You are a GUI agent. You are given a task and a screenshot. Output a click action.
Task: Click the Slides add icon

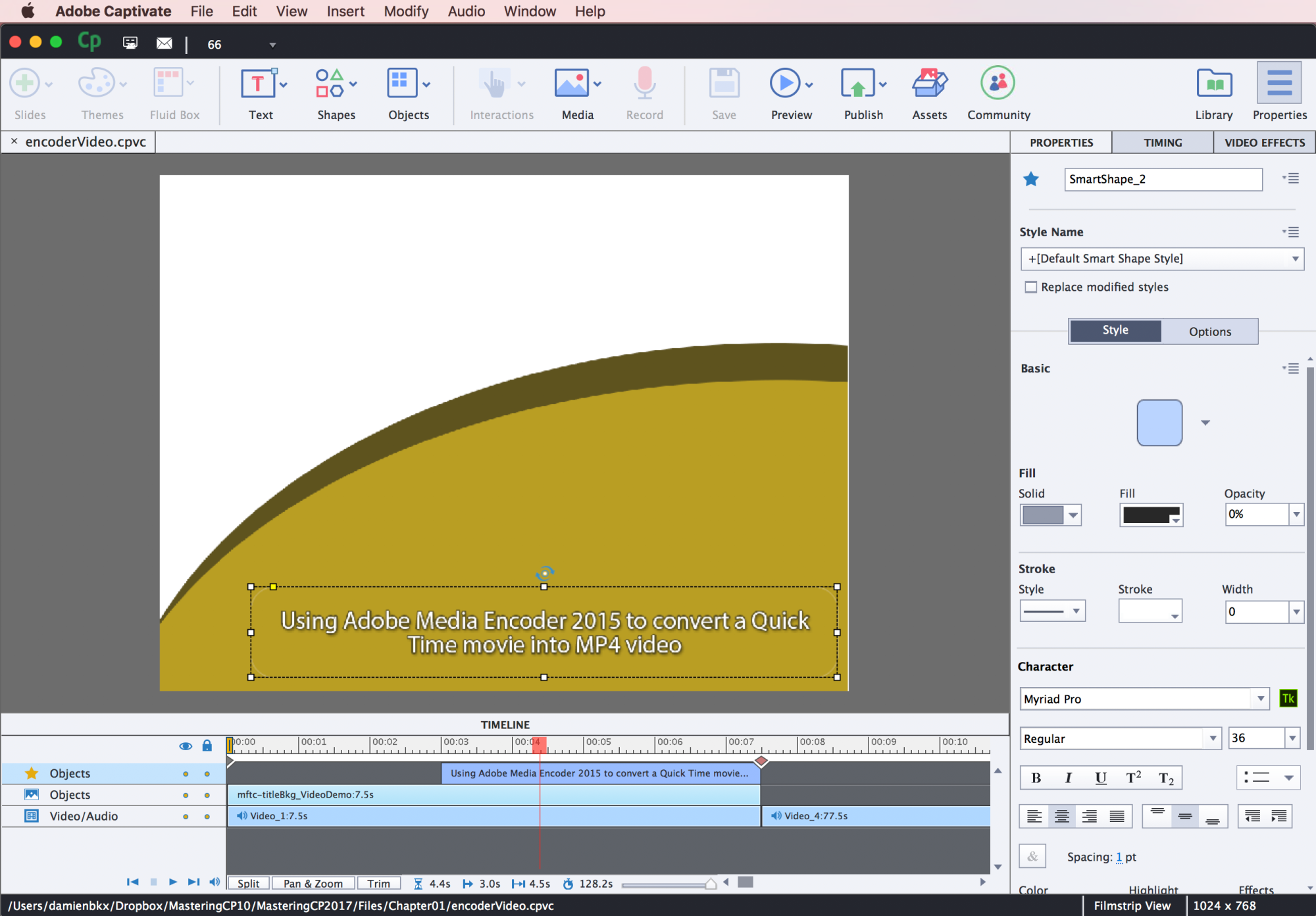24,84
